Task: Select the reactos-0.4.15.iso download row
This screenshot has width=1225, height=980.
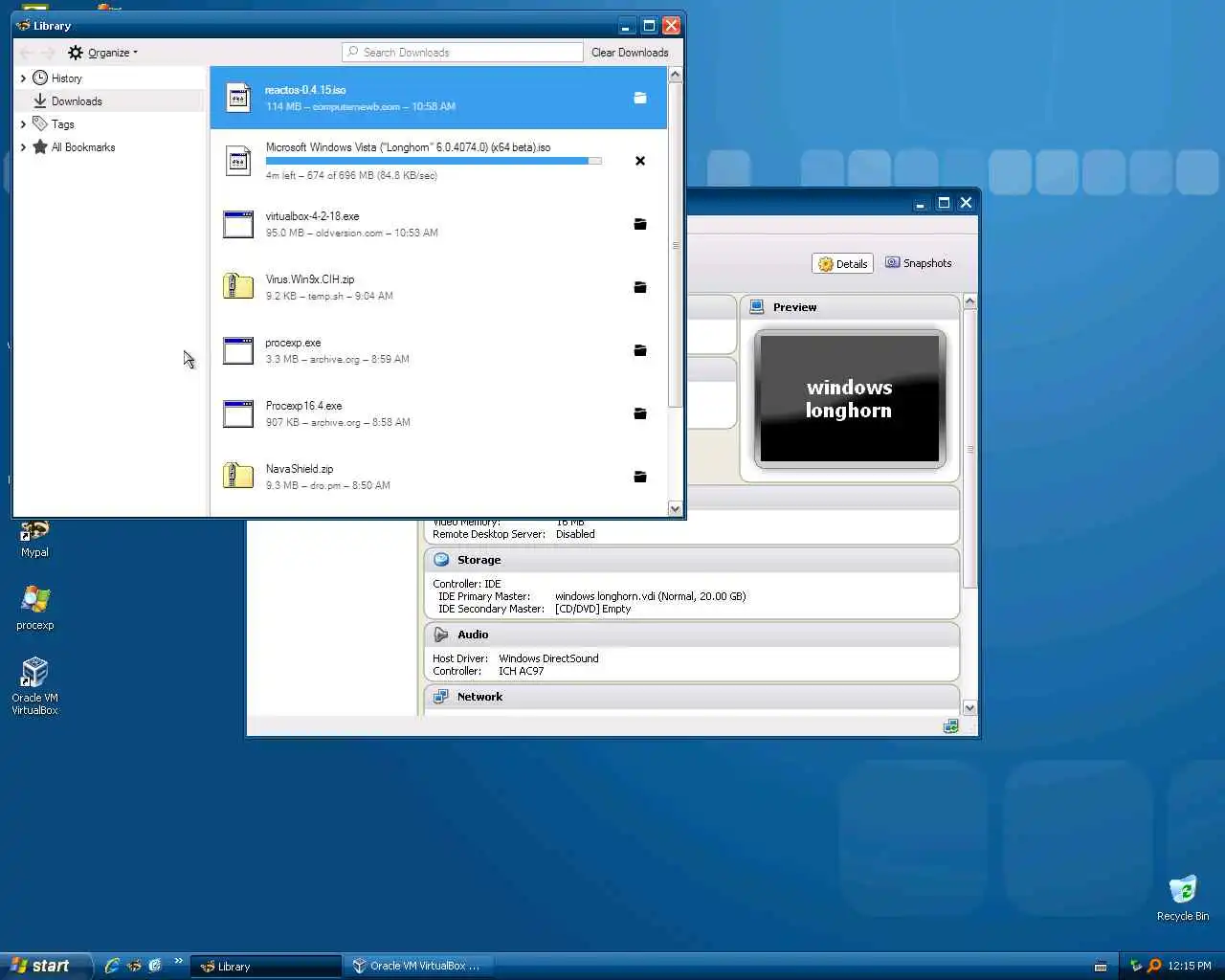Action: coord(438,98)
